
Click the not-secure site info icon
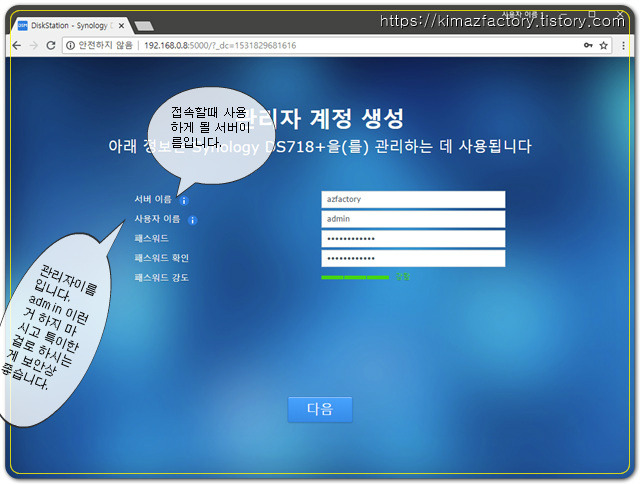click(70, 45)
